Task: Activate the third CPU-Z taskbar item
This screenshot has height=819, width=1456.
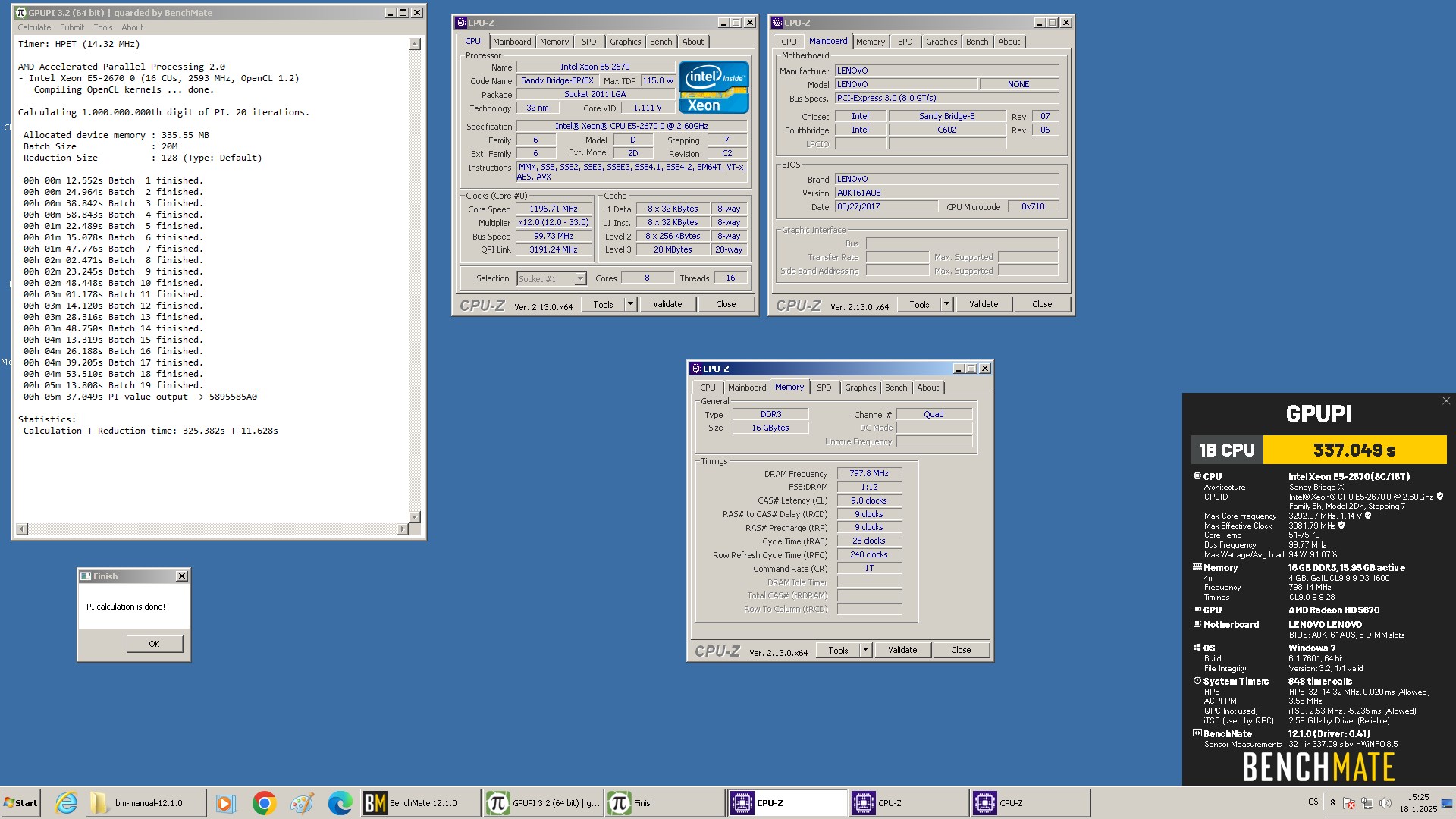Action: (x=1030, y=803)
